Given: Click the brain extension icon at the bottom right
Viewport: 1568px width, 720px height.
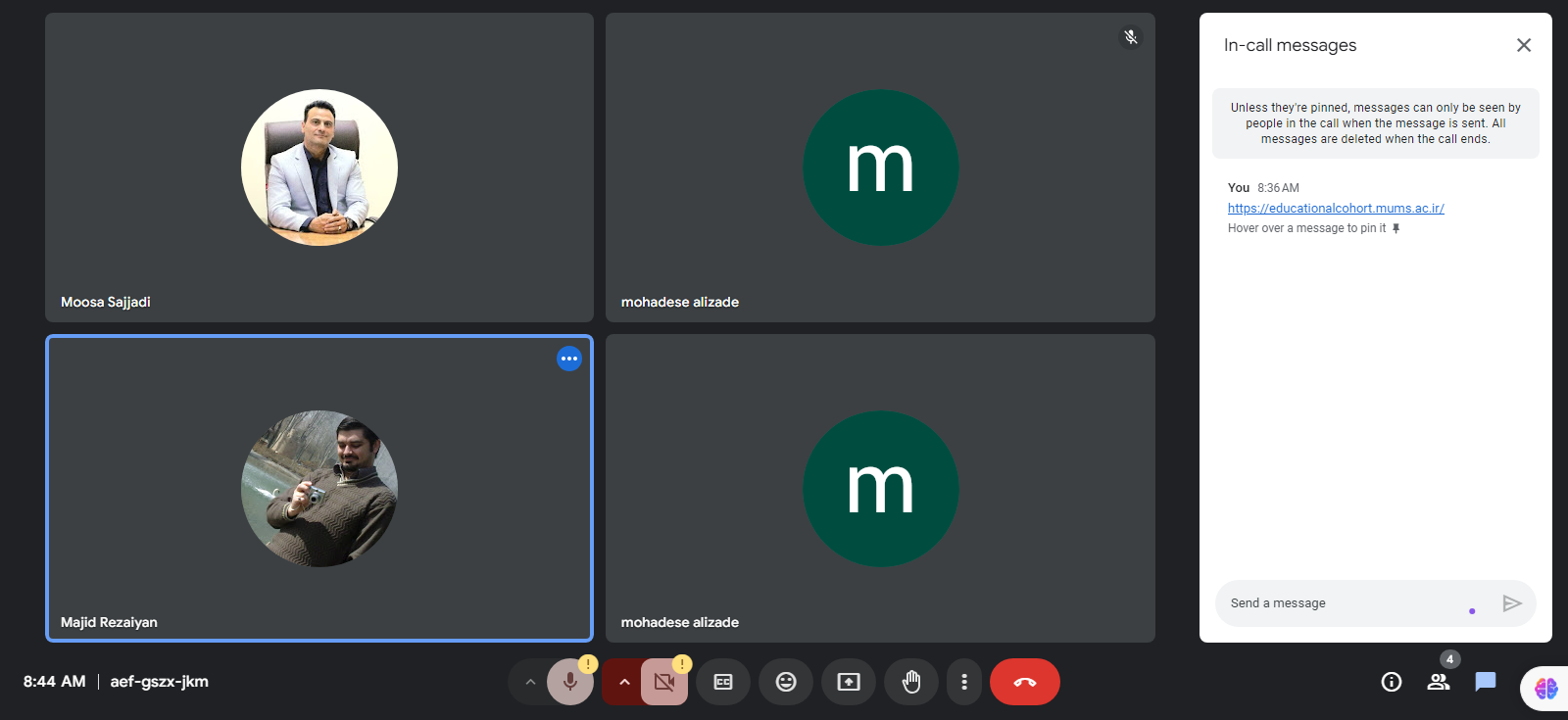Looking at the screenshot, I should coord(1546,689).
